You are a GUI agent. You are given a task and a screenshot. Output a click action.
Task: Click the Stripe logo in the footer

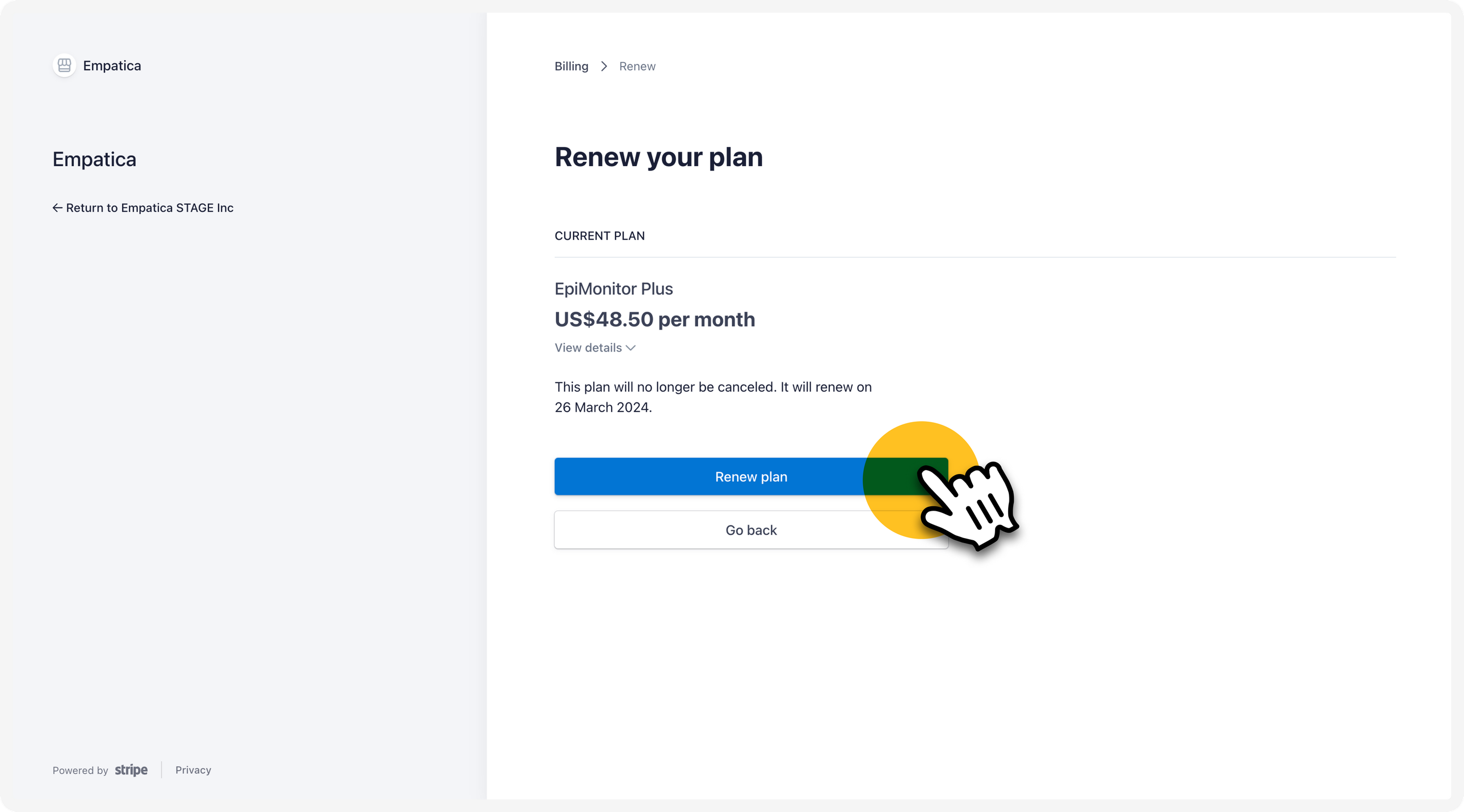click(131, 770)
